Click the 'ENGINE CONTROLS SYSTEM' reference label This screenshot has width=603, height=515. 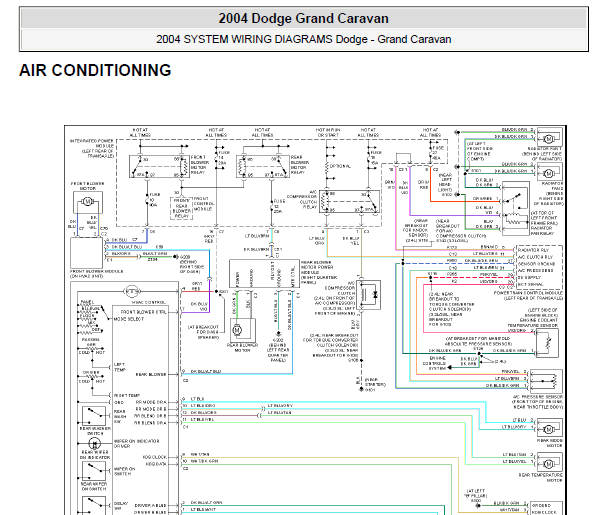pos(434,363)
